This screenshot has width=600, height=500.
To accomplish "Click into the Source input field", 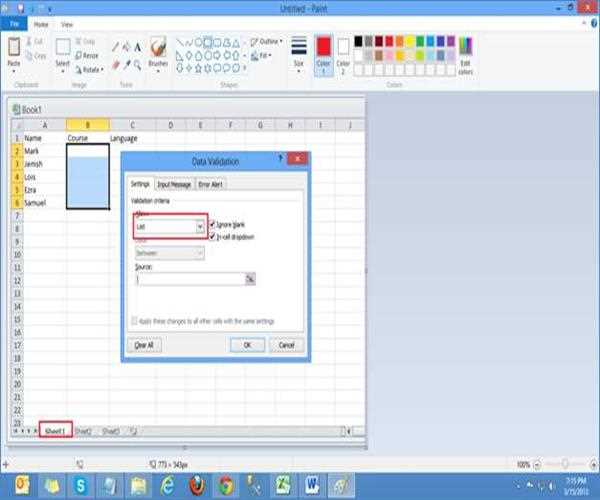I will click(189, 279).
